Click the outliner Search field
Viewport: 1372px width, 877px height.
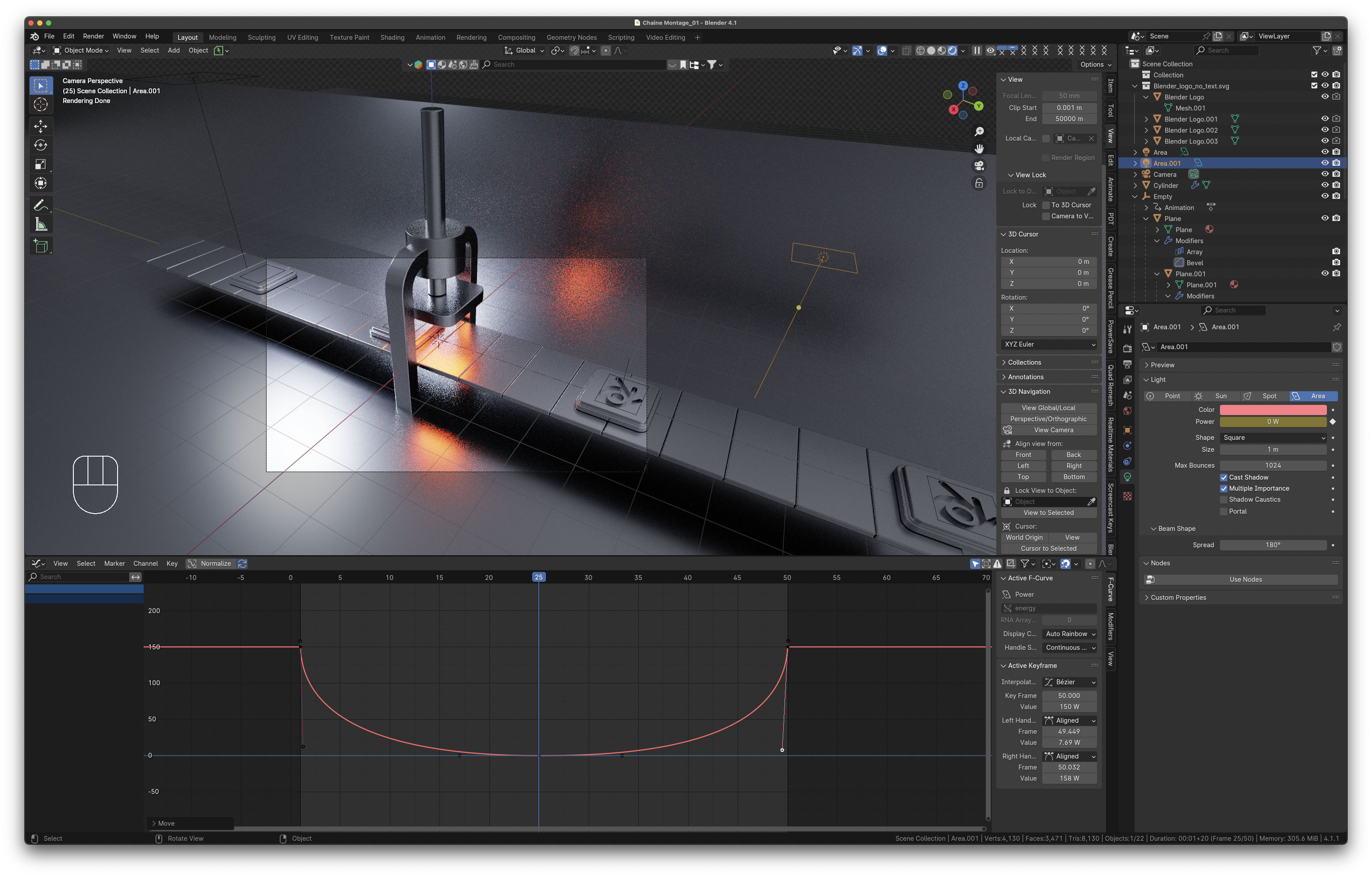point(1226,51)
